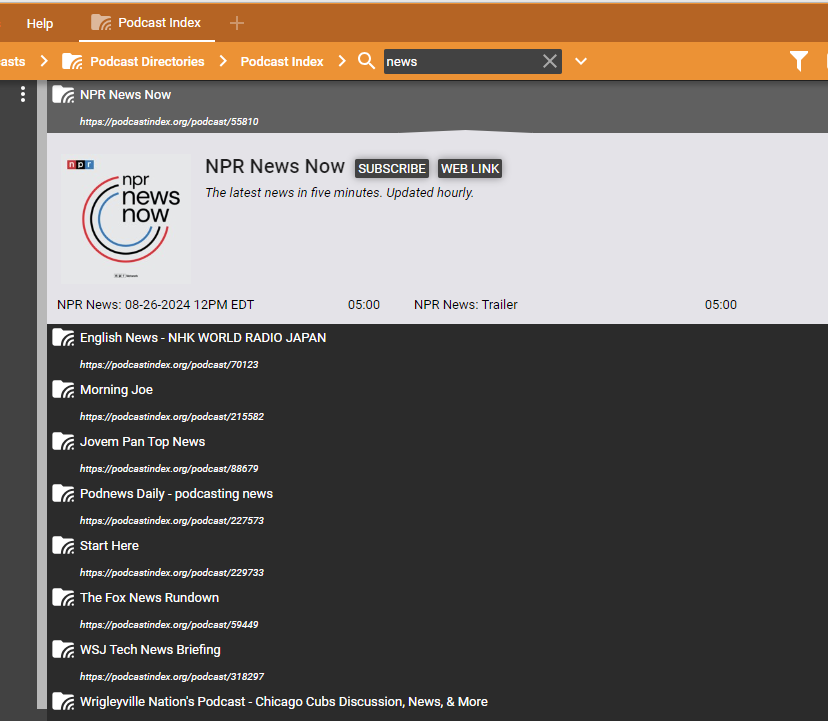
Task: Play NPR News 08-26-2024 12PM EDT episode
Action: pos(156,305)
